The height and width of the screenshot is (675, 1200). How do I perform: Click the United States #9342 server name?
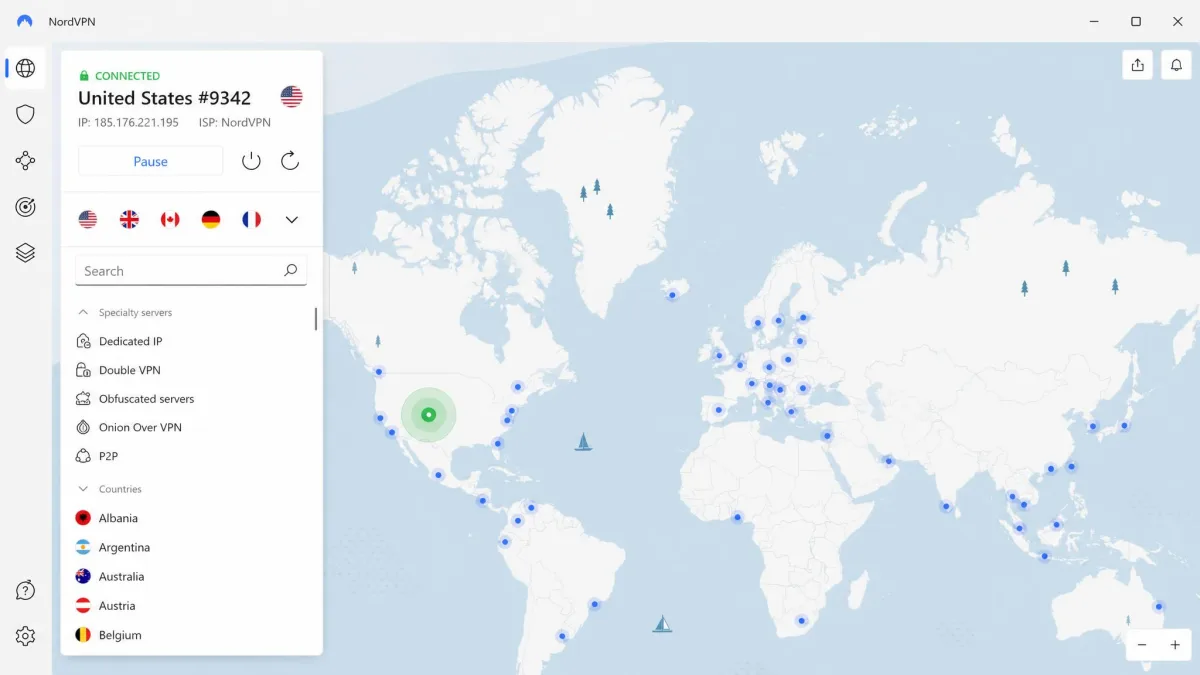164,98
